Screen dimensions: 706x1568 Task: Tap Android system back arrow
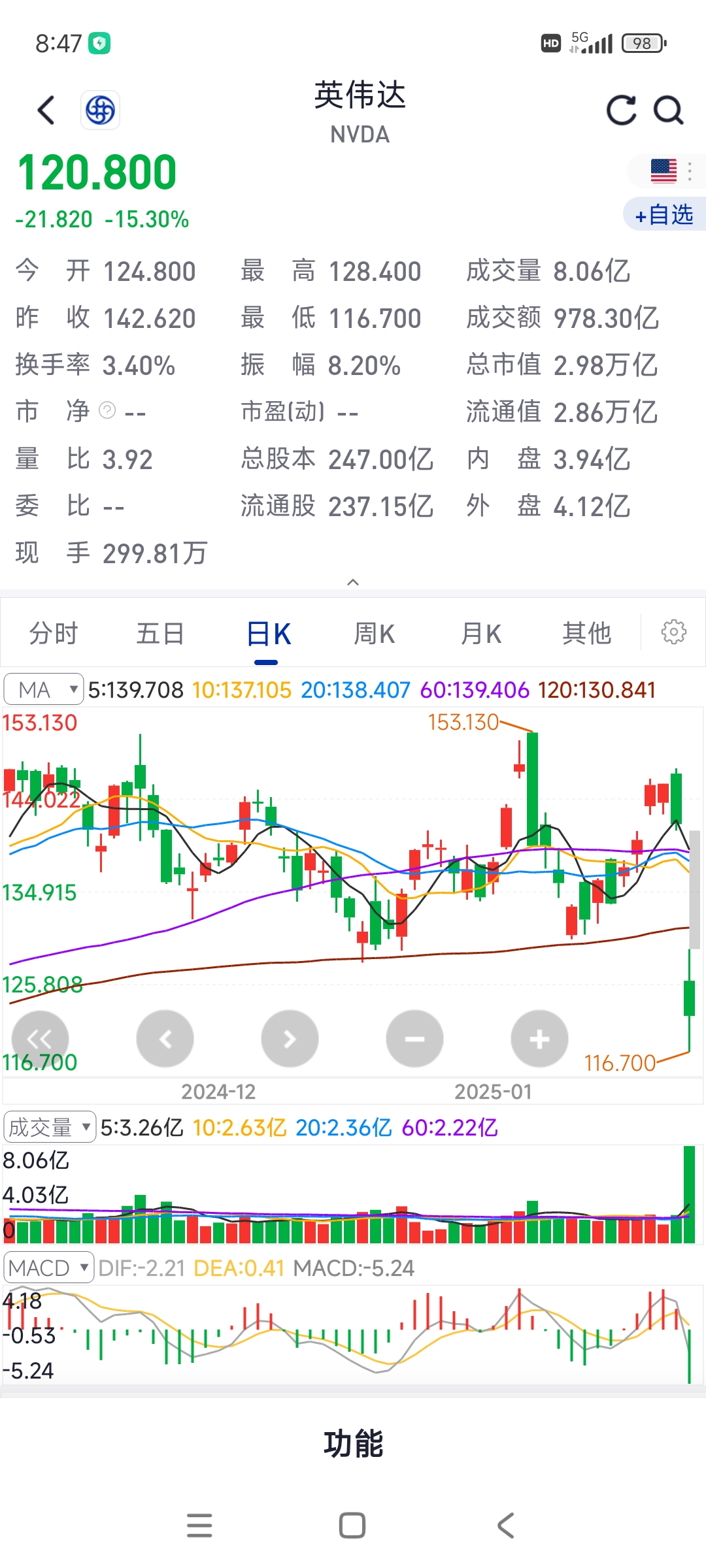(x=506, y=1526)
